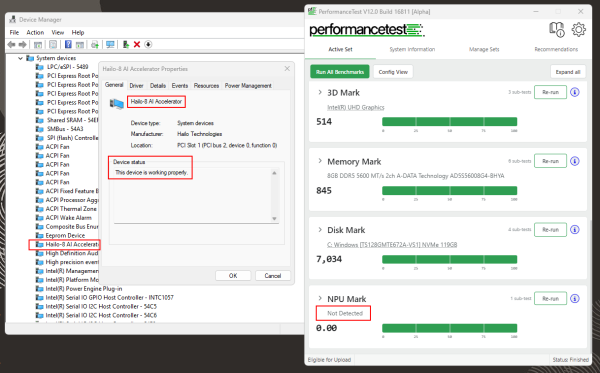The width and height of the screenshot is (600, 373).
Task: Switch to the Power Management tab
Action: tap(248, 86)
